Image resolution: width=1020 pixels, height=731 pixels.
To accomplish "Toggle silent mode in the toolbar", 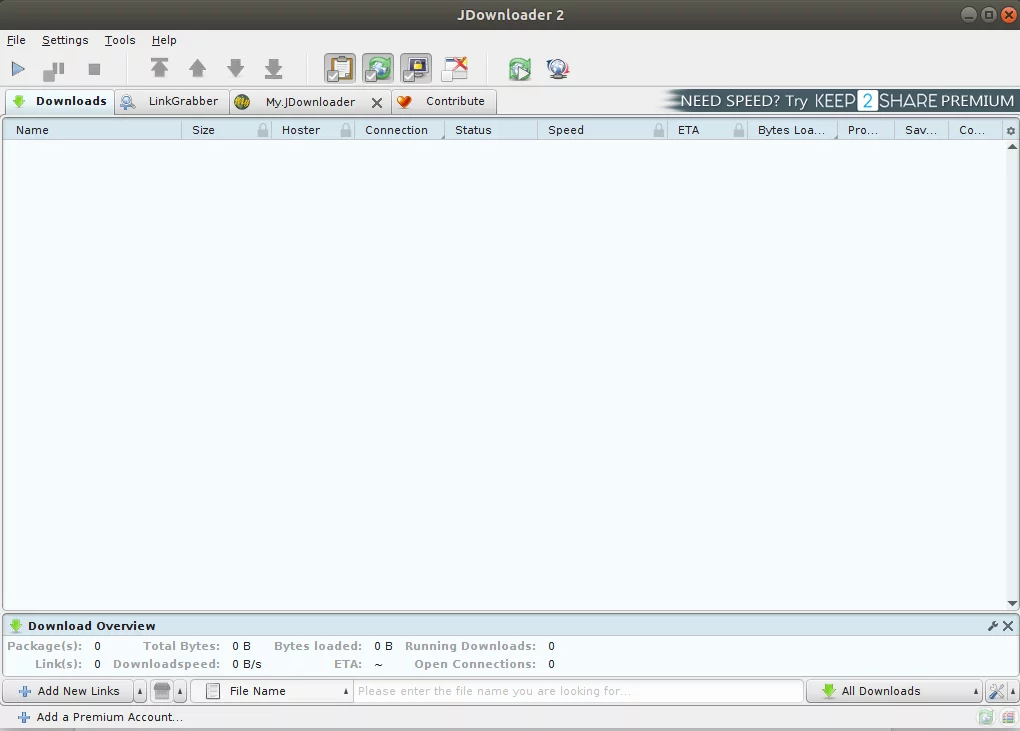I will (455, 69).
